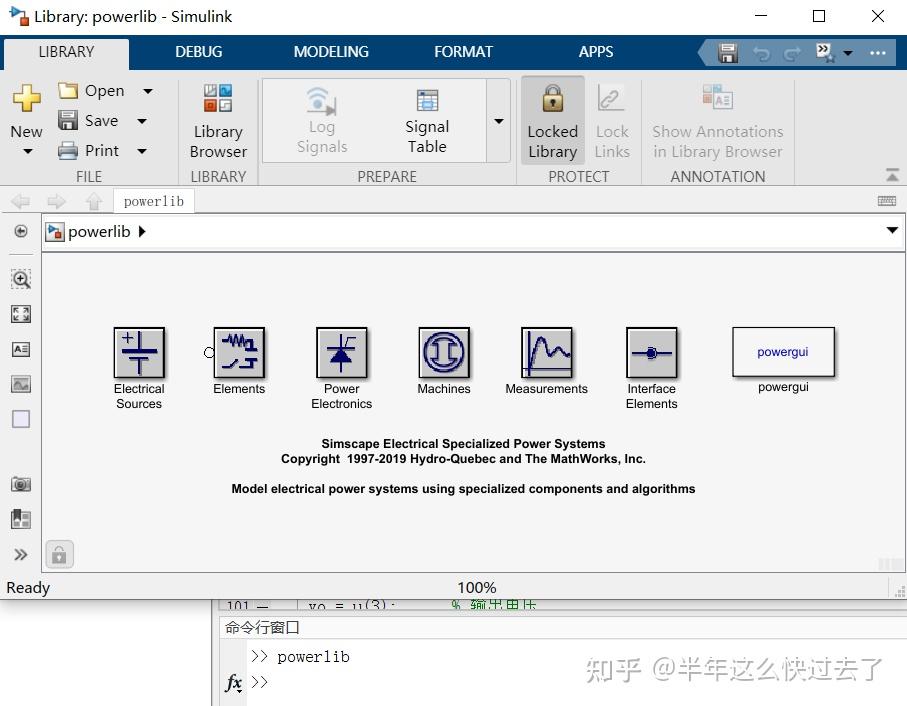Viewport: 907px width, 706px height.
Task: Switch to the MODELING tab
Action: (331, 53)
